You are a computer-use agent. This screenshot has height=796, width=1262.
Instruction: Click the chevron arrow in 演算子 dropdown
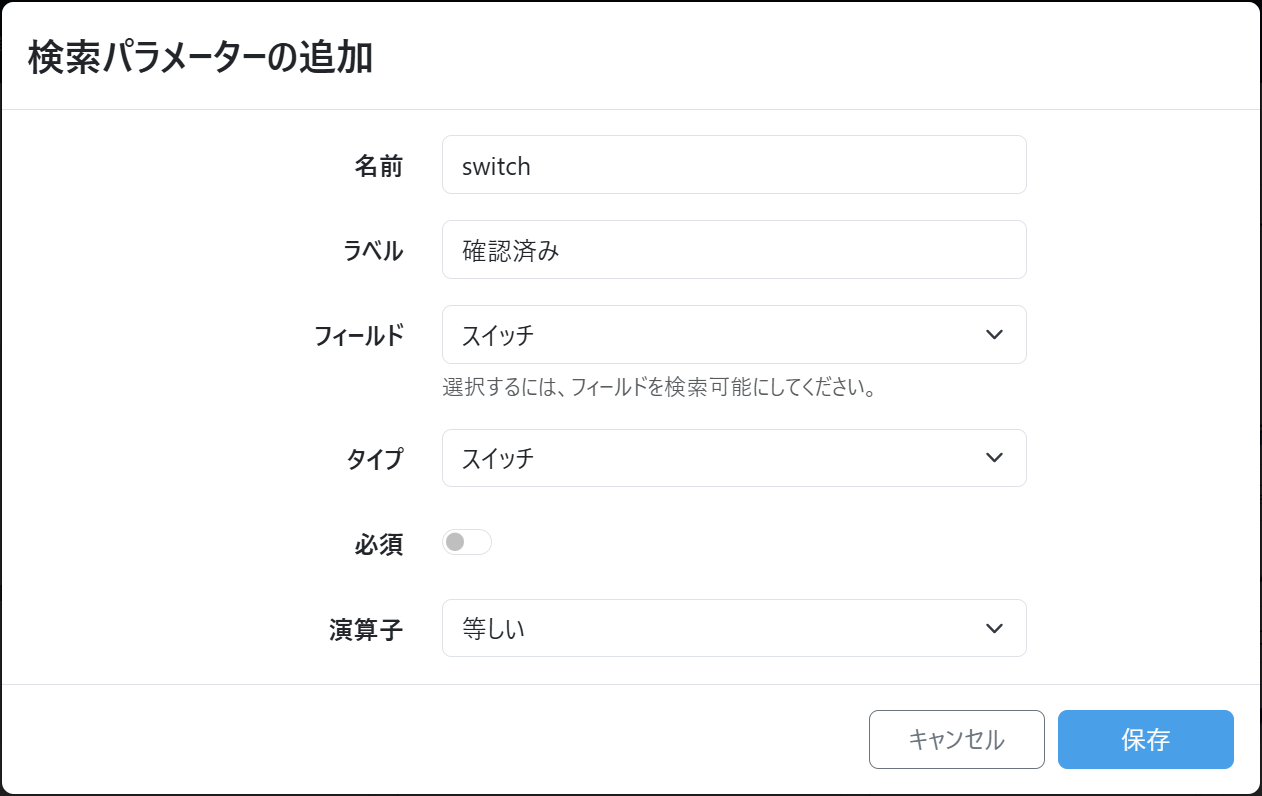click(993, 628)
